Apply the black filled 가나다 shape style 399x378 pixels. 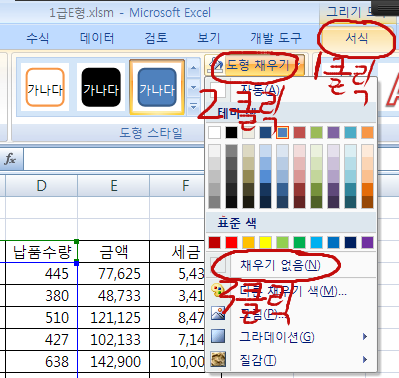101,87
